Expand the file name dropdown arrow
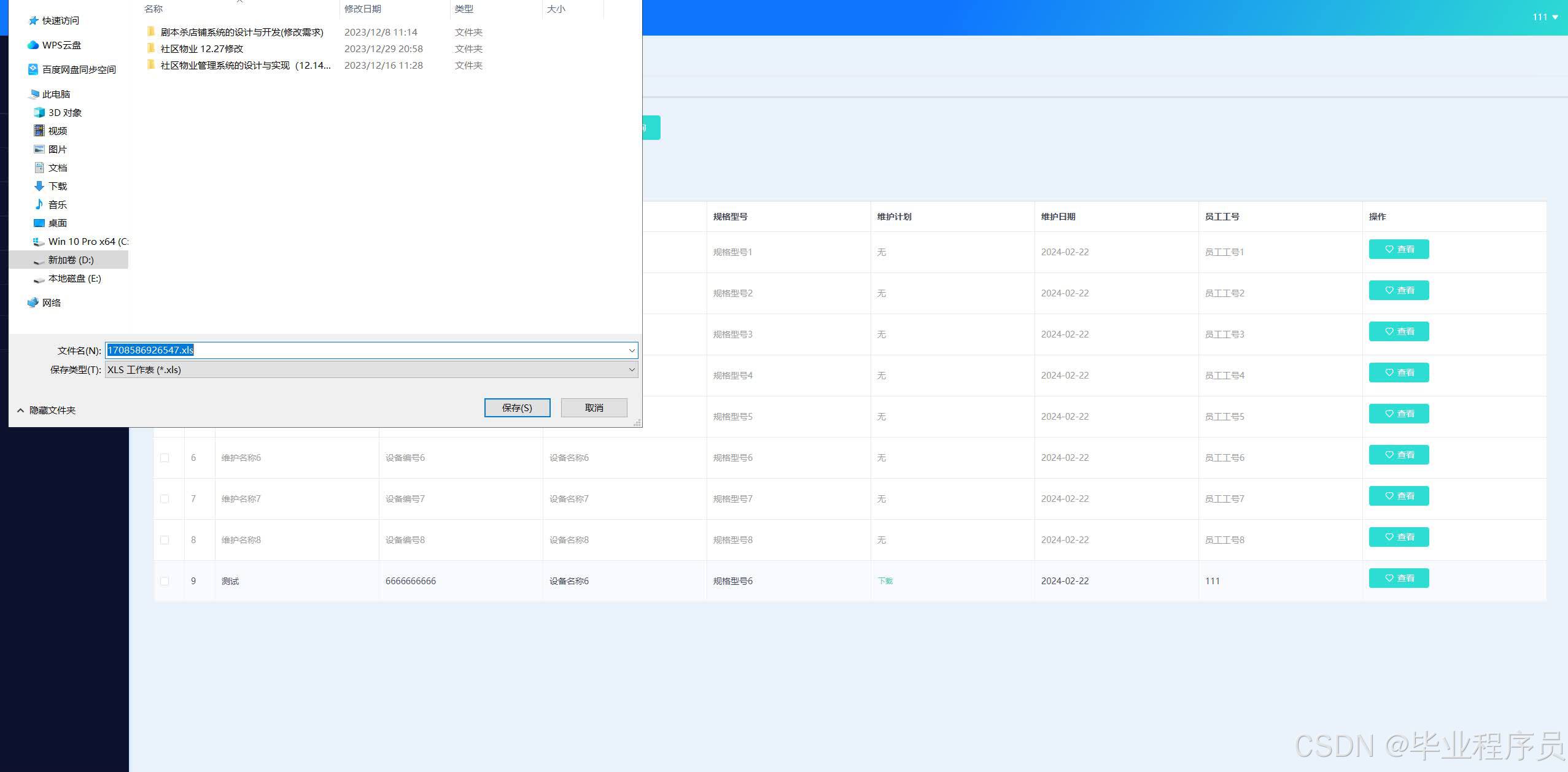1568x772 pixels. pyautogui.click(x=631, y=350)
